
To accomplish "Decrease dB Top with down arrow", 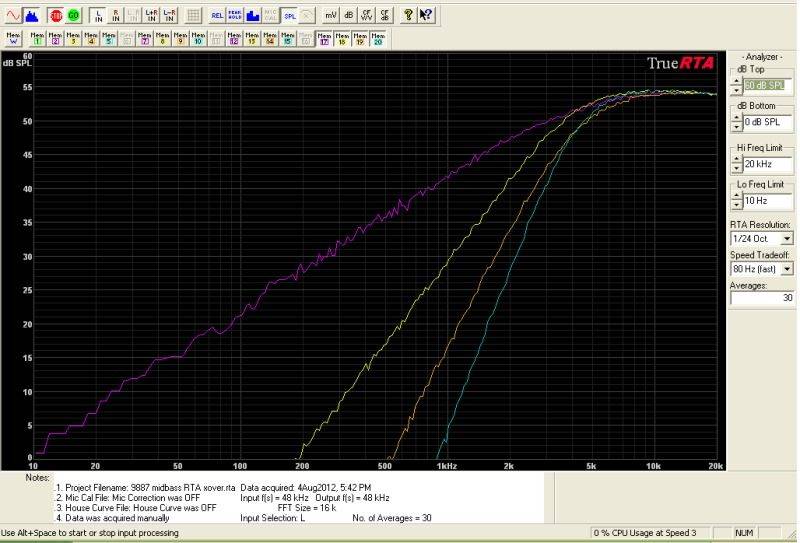I will point(736,90).
